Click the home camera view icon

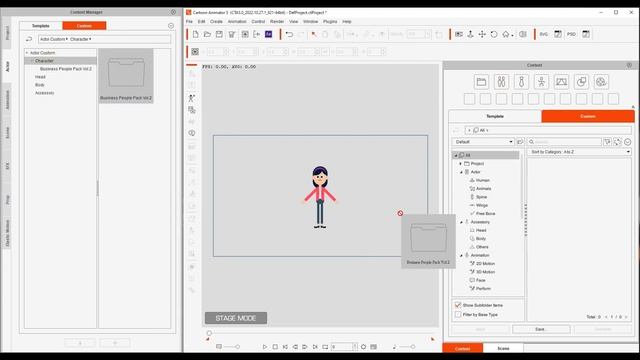point(506,34)
